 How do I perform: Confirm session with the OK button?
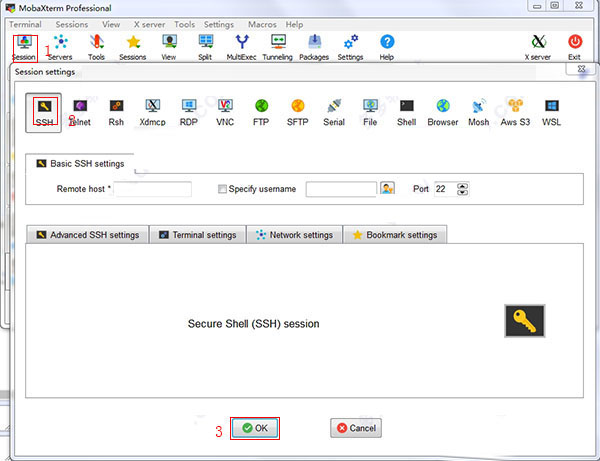[x=255, y=428]
